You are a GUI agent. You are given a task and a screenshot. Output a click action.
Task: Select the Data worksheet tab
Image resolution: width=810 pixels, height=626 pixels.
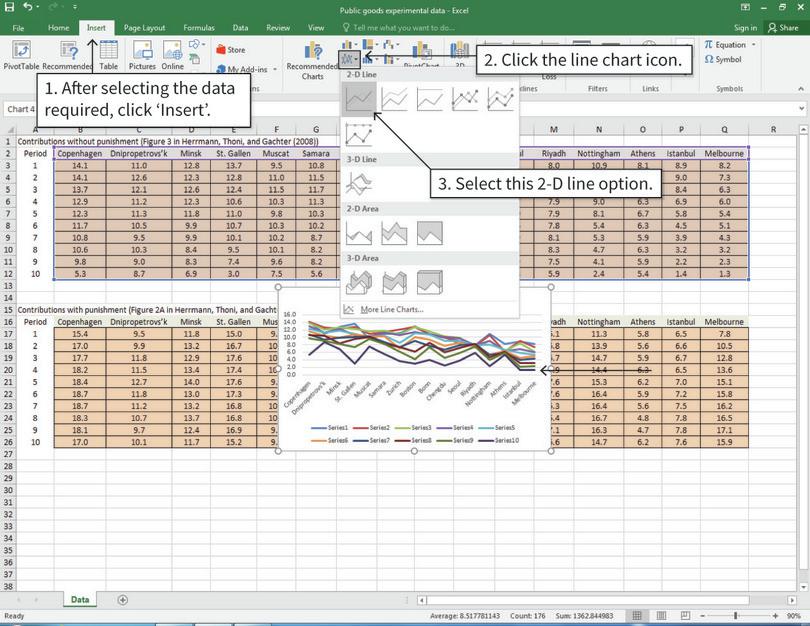coord(80,600)
